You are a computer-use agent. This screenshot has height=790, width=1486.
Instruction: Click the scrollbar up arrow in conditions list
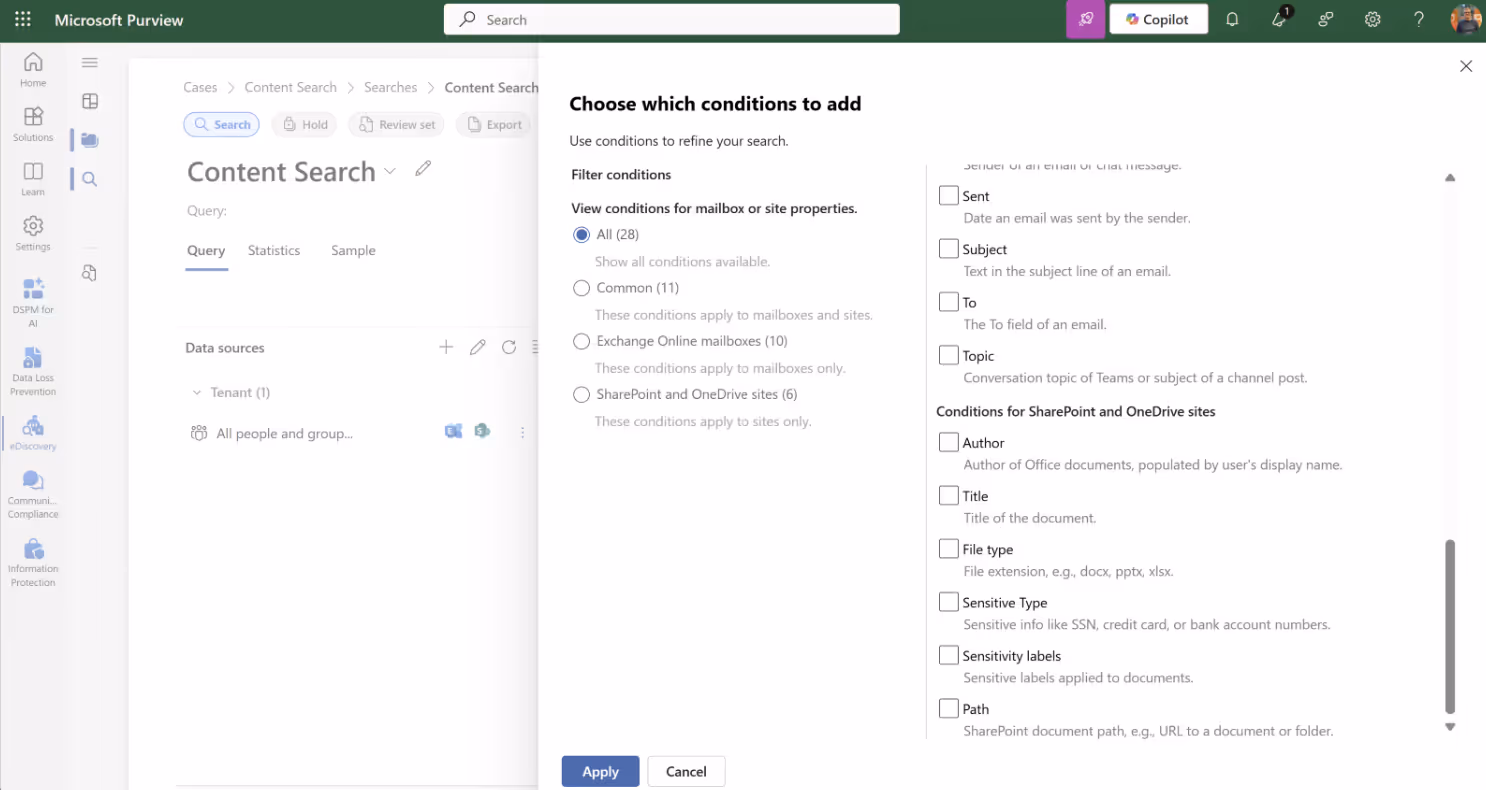1450,177
